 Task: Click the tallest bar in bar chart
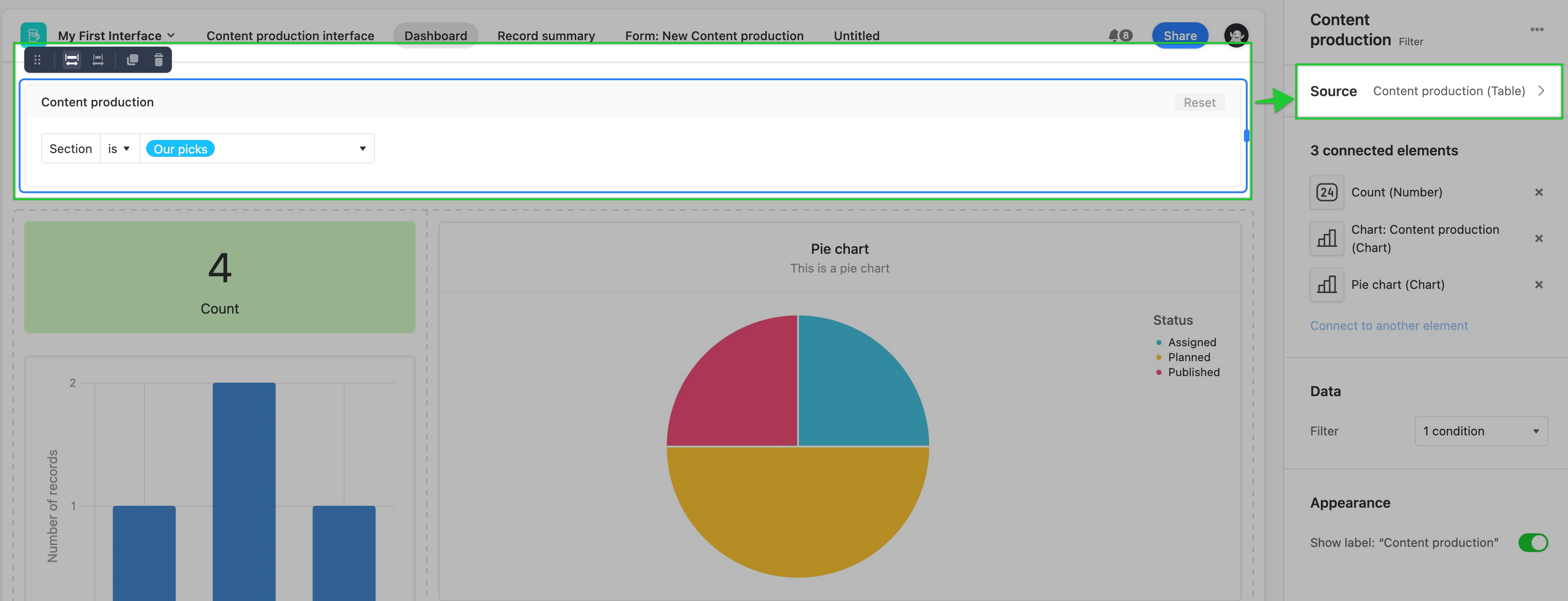[244, 491]
